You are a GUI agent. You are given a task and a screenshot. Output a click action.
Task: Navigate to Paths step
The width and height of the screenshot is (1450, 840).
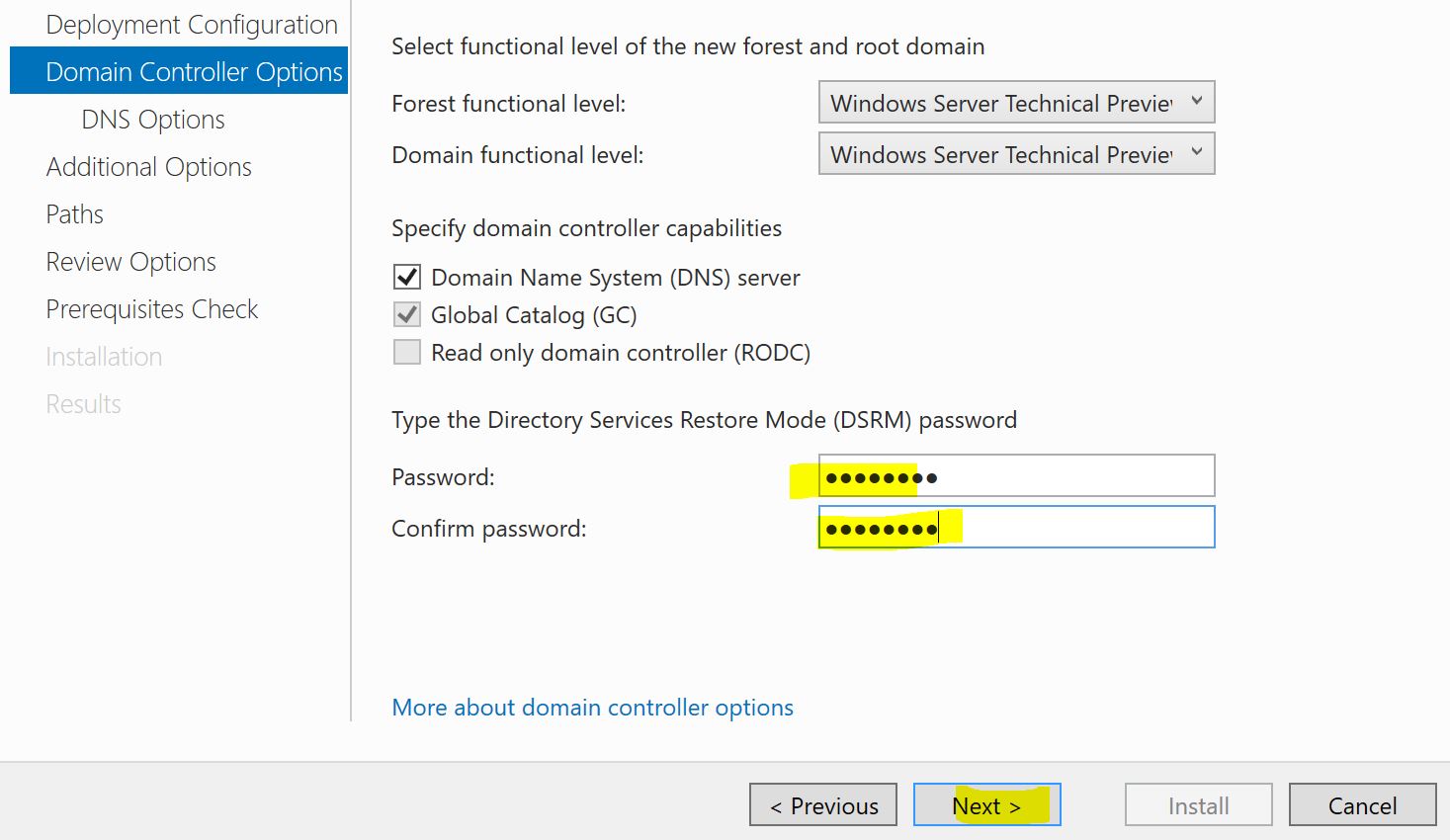74,214
